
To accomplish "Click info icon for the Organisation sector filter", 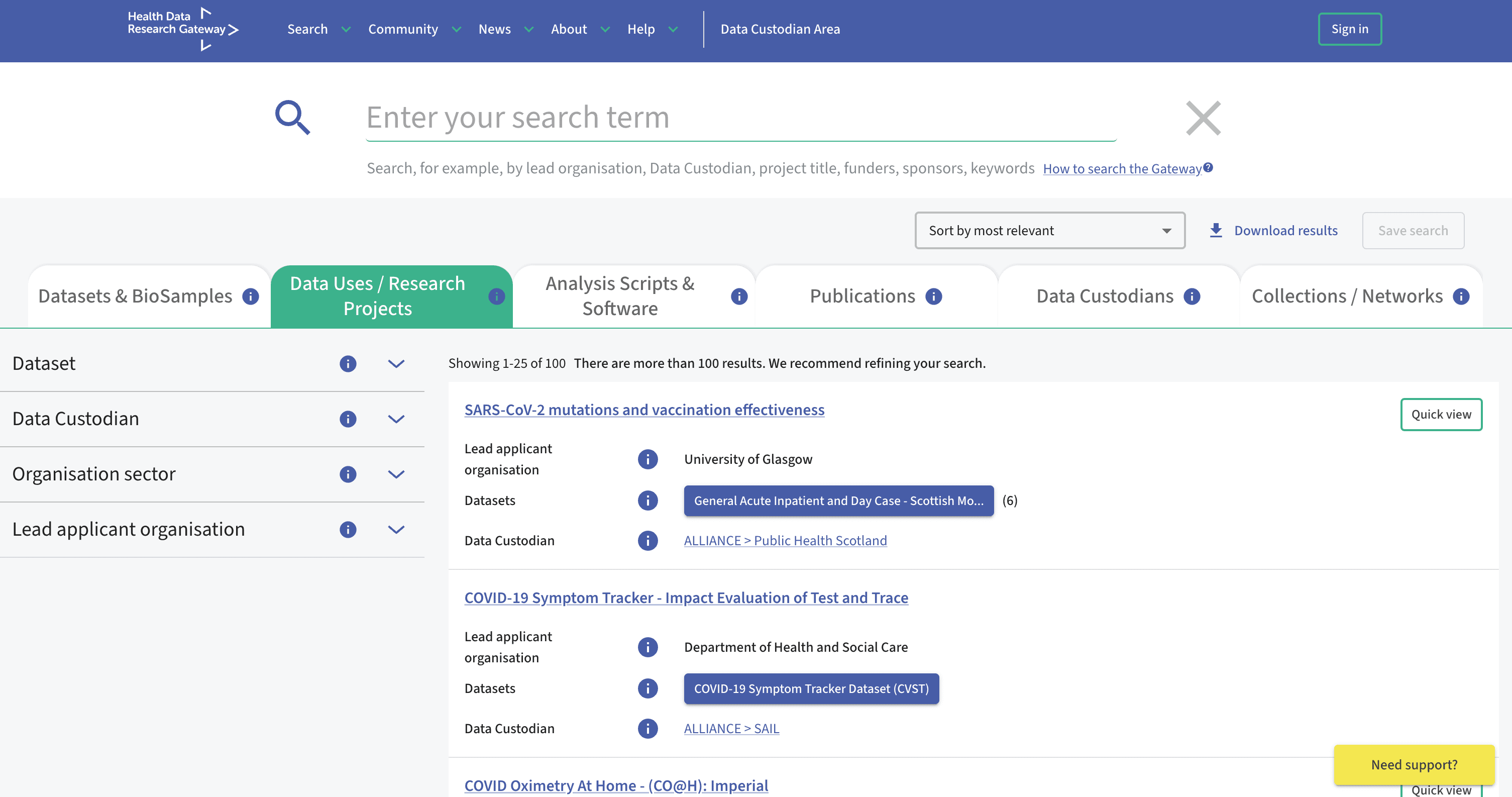I will pyautogui.click(x=348, y=474).
